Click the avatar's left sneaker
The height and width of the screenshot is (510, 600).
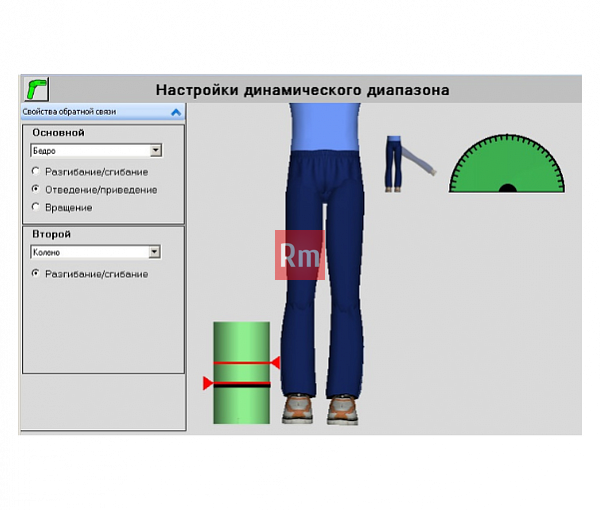pos(342,409)
